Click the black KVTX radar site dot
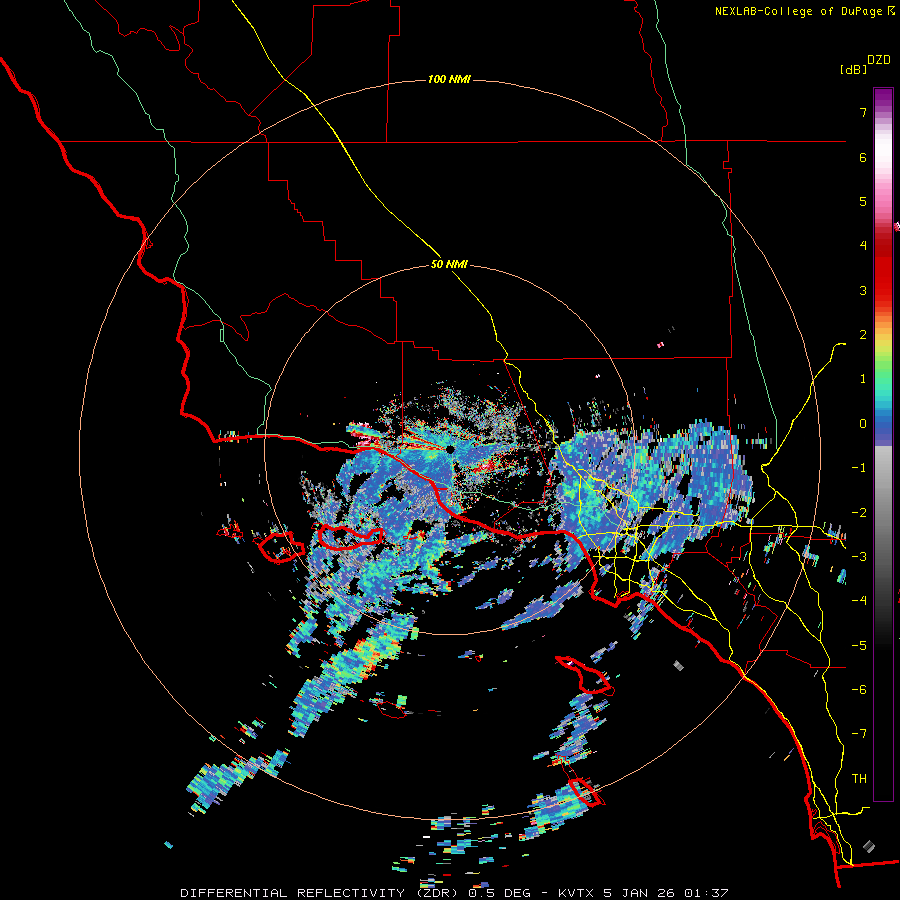Screen dimensions: 900x900 click(451, 449)
